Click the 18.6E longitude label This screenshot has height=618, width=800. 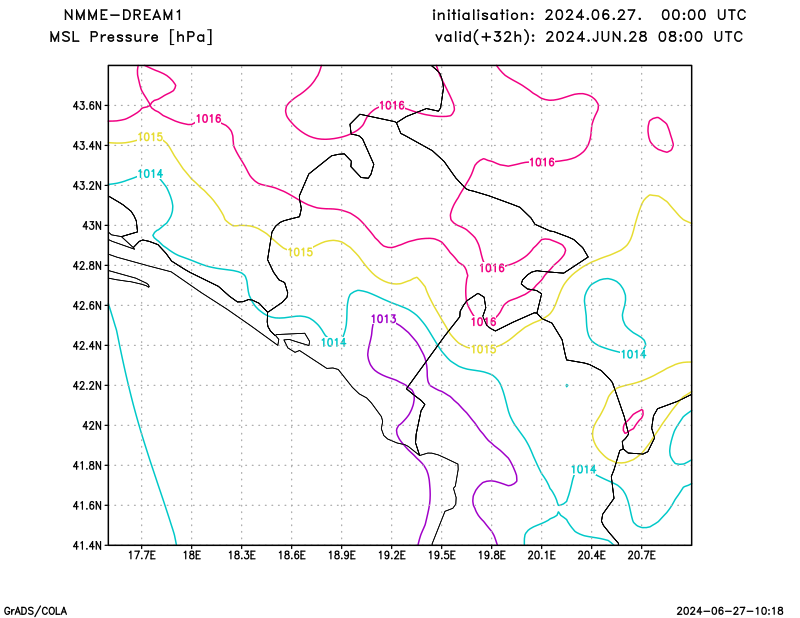click(291, 555)
